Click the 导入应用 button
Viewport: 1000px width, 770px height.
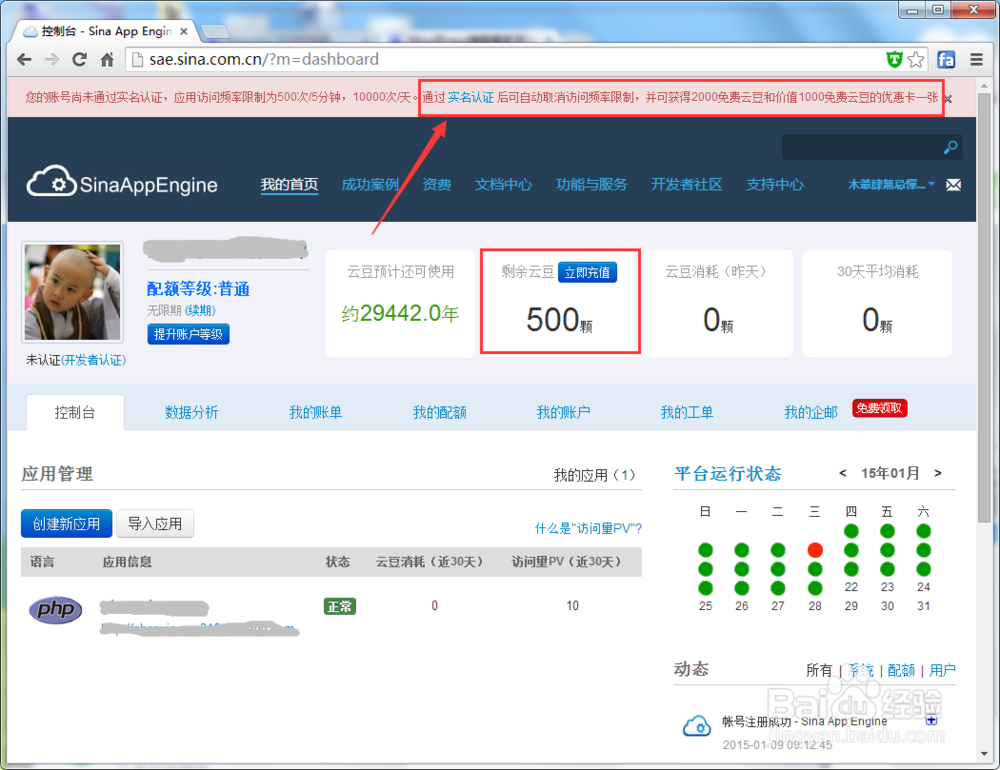pos(155,524)
